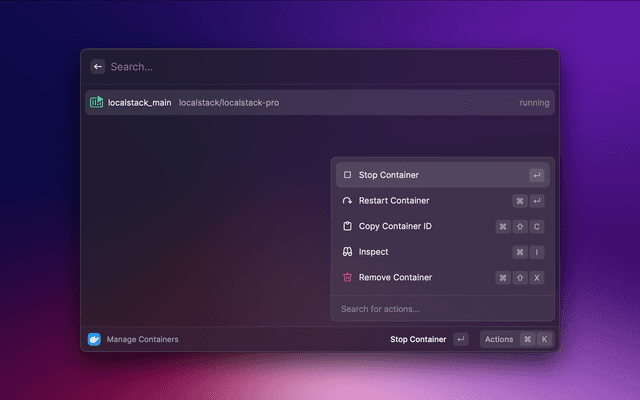Select the localstack_main container name
The width and height of the screenshot is (640, 400).
pos(139,103)
